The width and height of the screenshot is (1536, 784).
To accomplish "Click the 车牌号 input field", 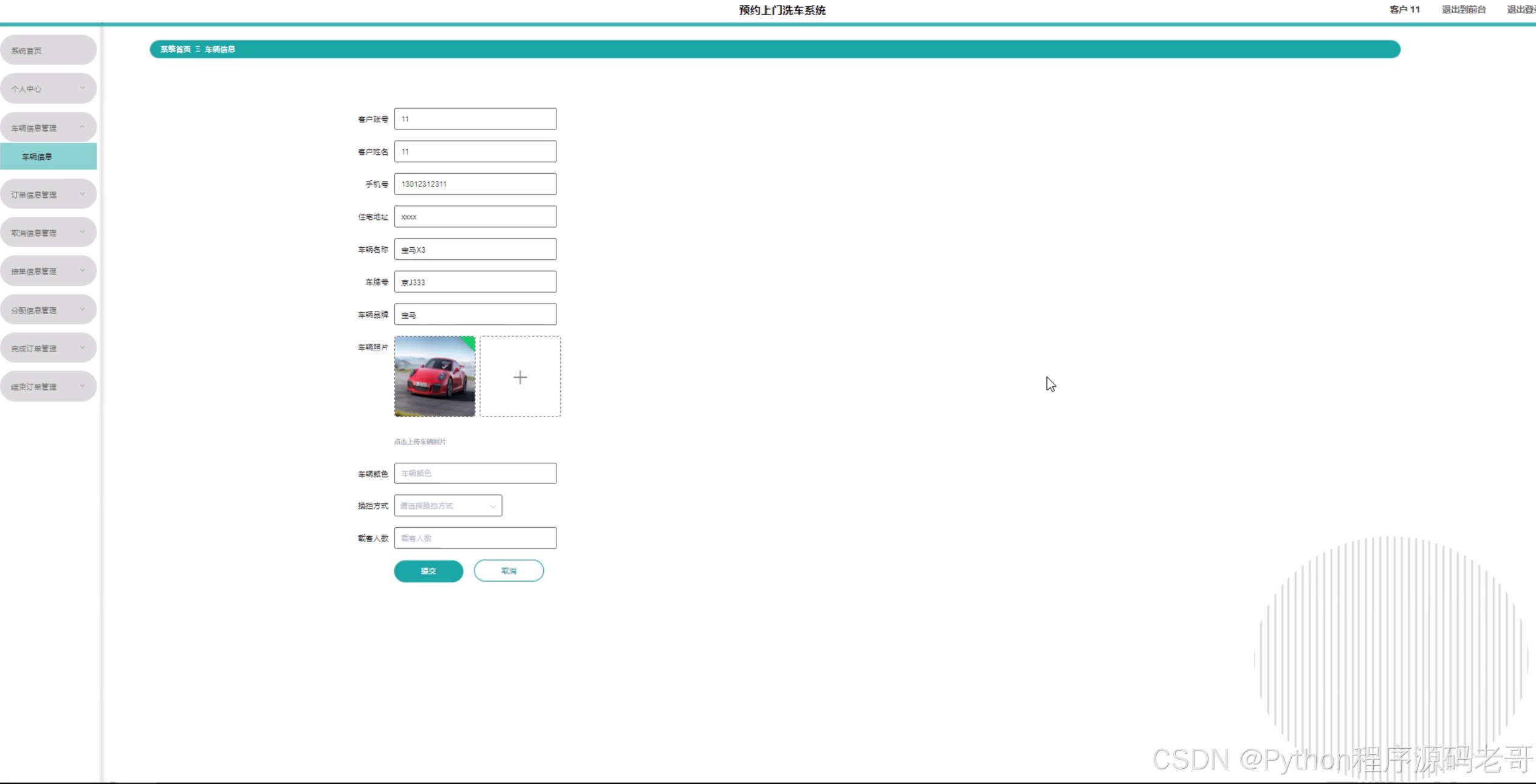I will (475, 282).
